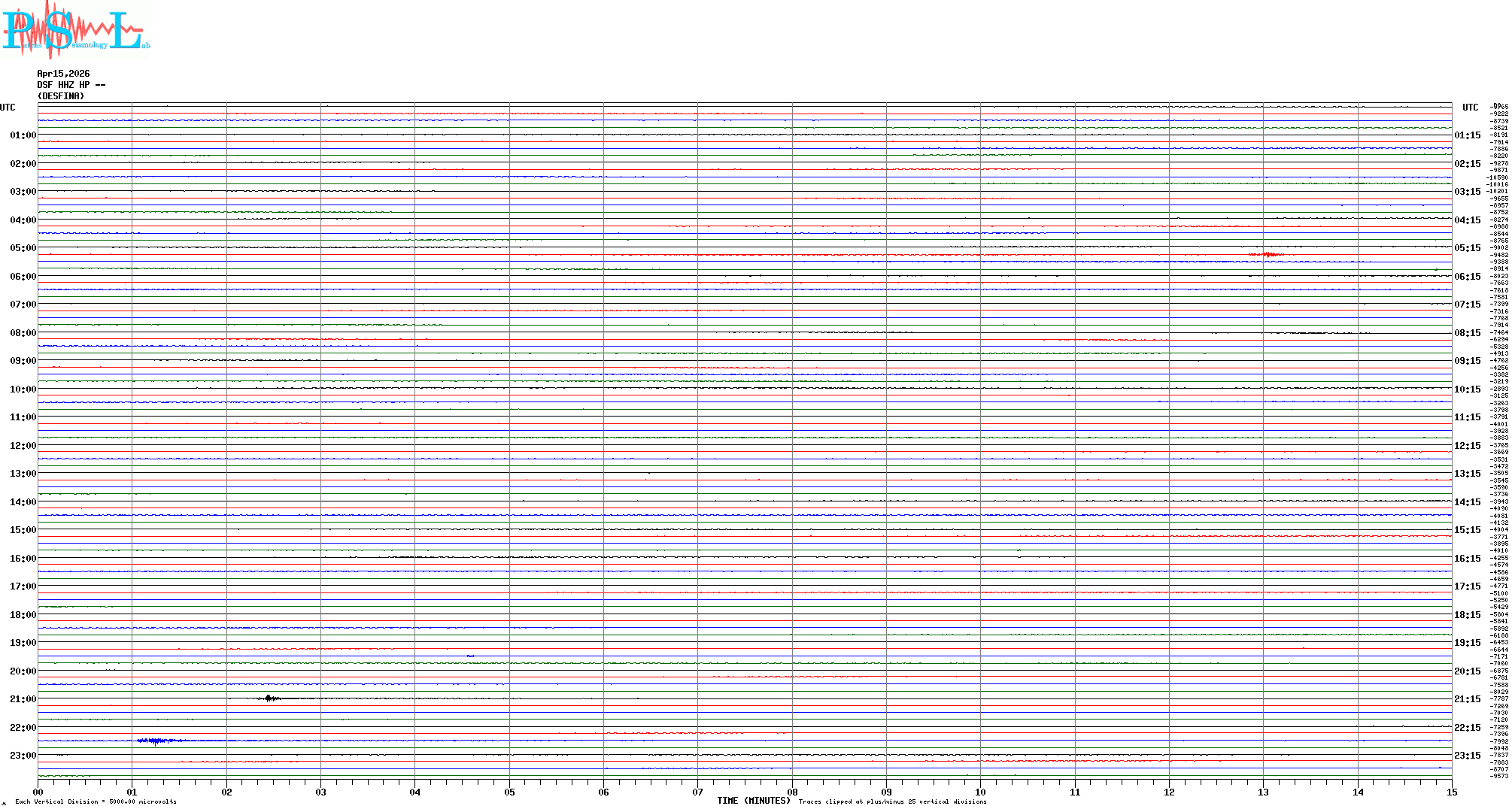Click the 12:00 hour label on left
Image resolution: width=1512 pixels, height=812 pixels.
[23, 446]
